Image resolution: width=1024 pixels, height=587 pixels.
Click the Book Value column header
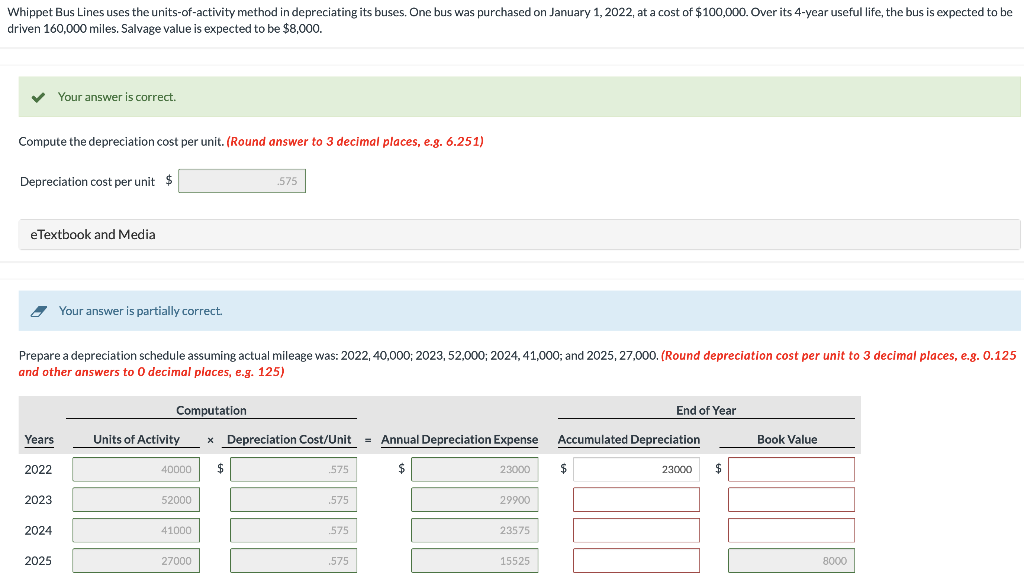pyautogui.click(x=787, y=439)
